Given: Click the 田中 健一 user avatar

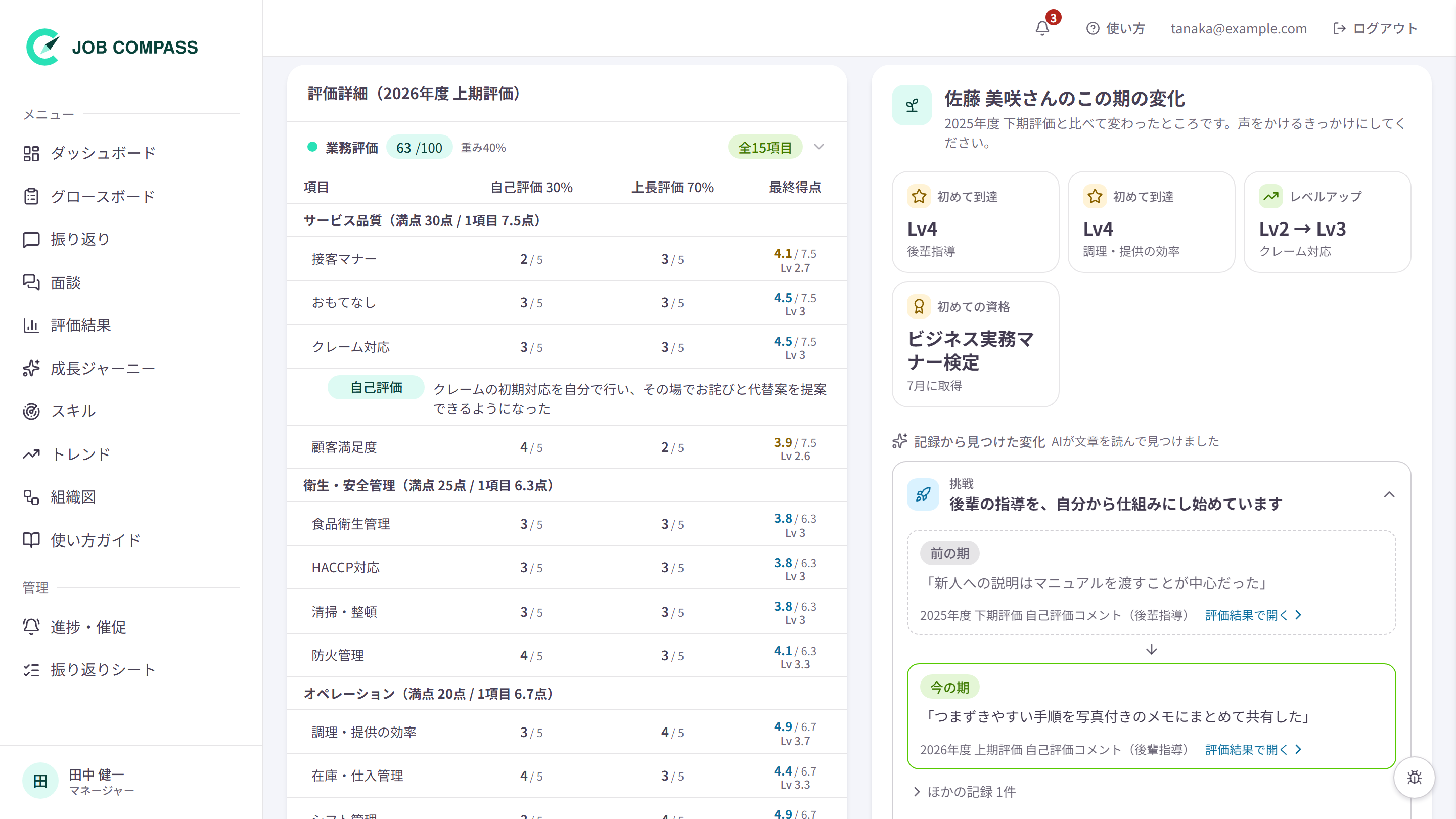Looking at the screenshot, I should (x=40, y=781).
